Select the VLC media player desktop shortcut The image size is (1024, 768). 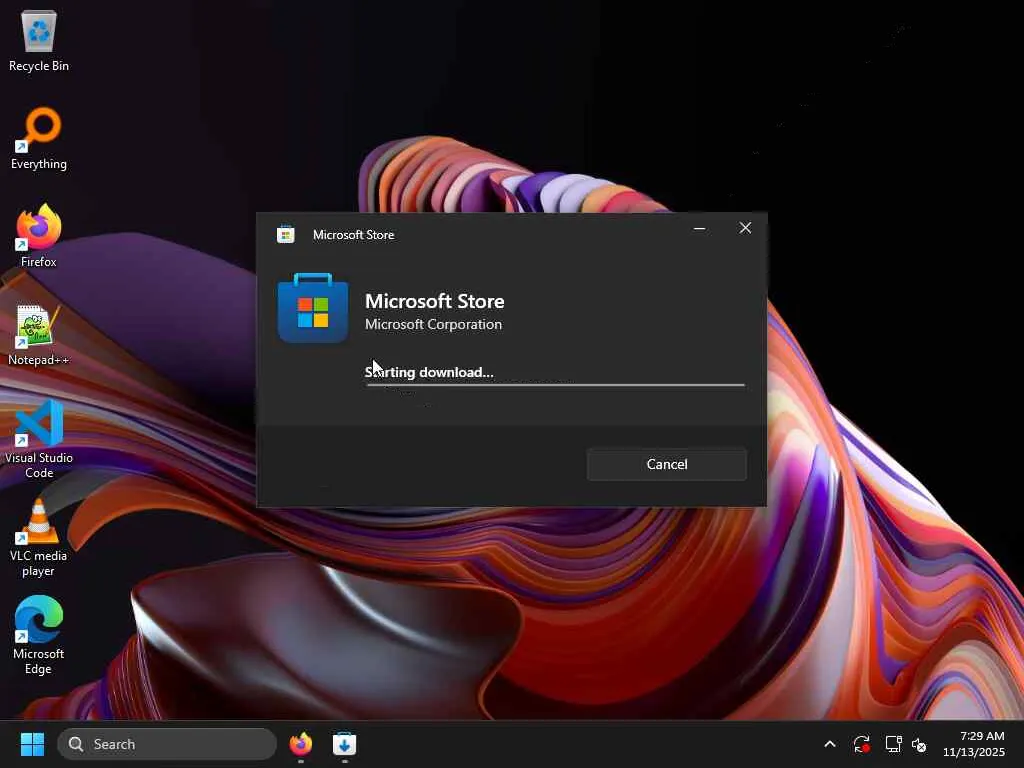(x=39, y=538)
